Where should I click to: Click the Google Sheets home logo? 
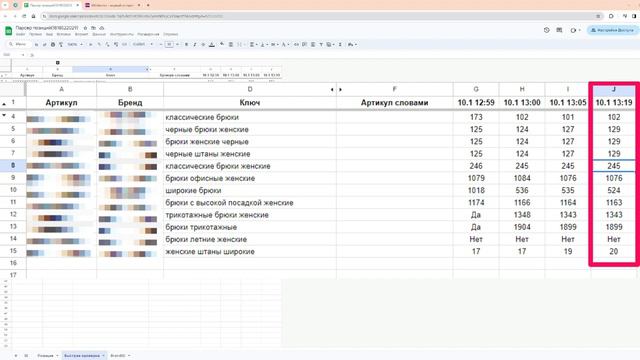coord(8,31)
